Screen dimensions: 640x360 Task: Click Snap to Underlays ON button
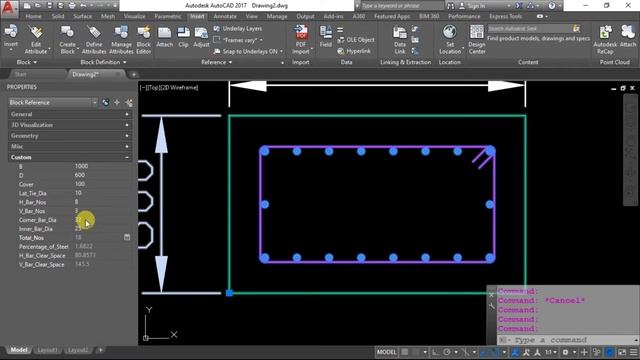(x=248, y=51)
